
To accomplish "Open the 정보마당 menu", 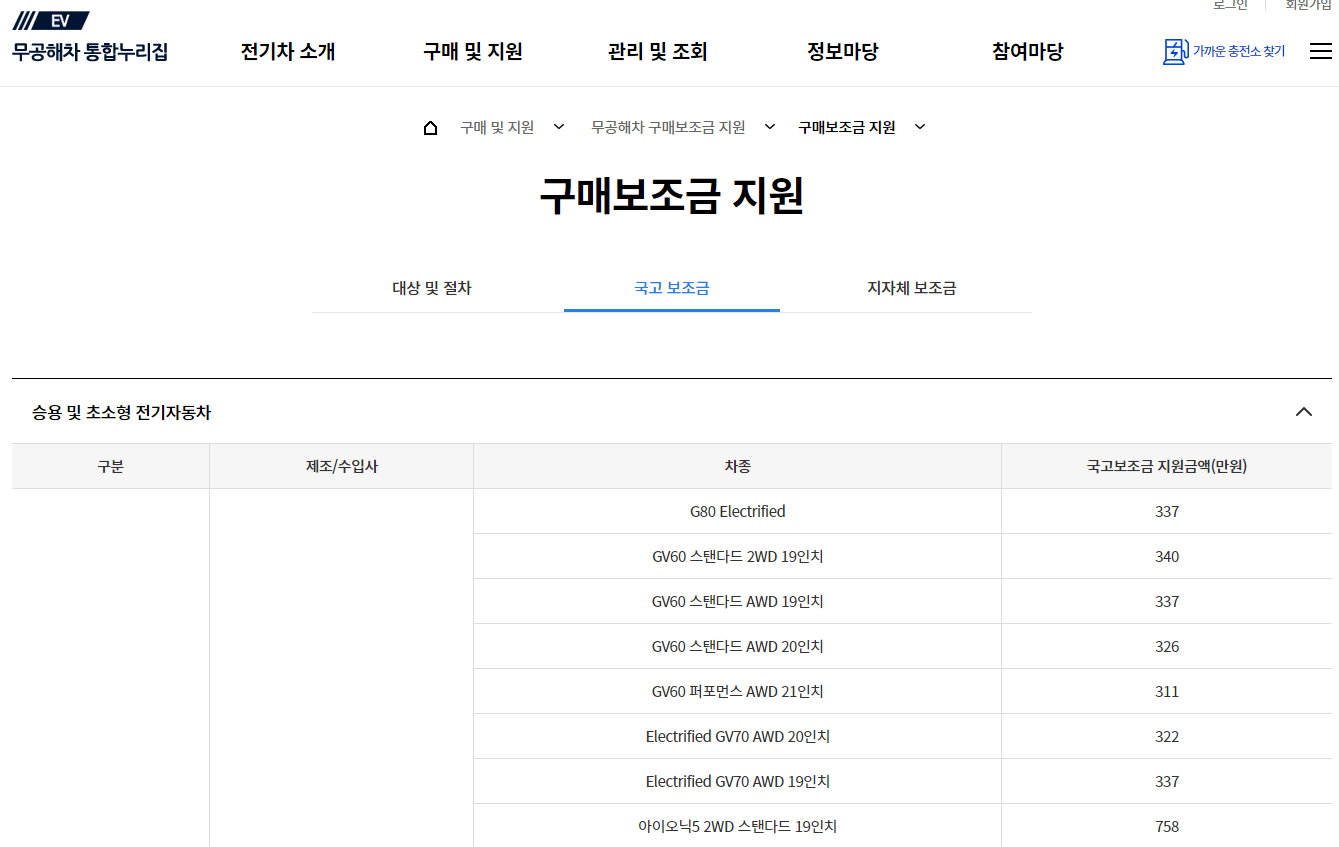I will tap(842, 52).
